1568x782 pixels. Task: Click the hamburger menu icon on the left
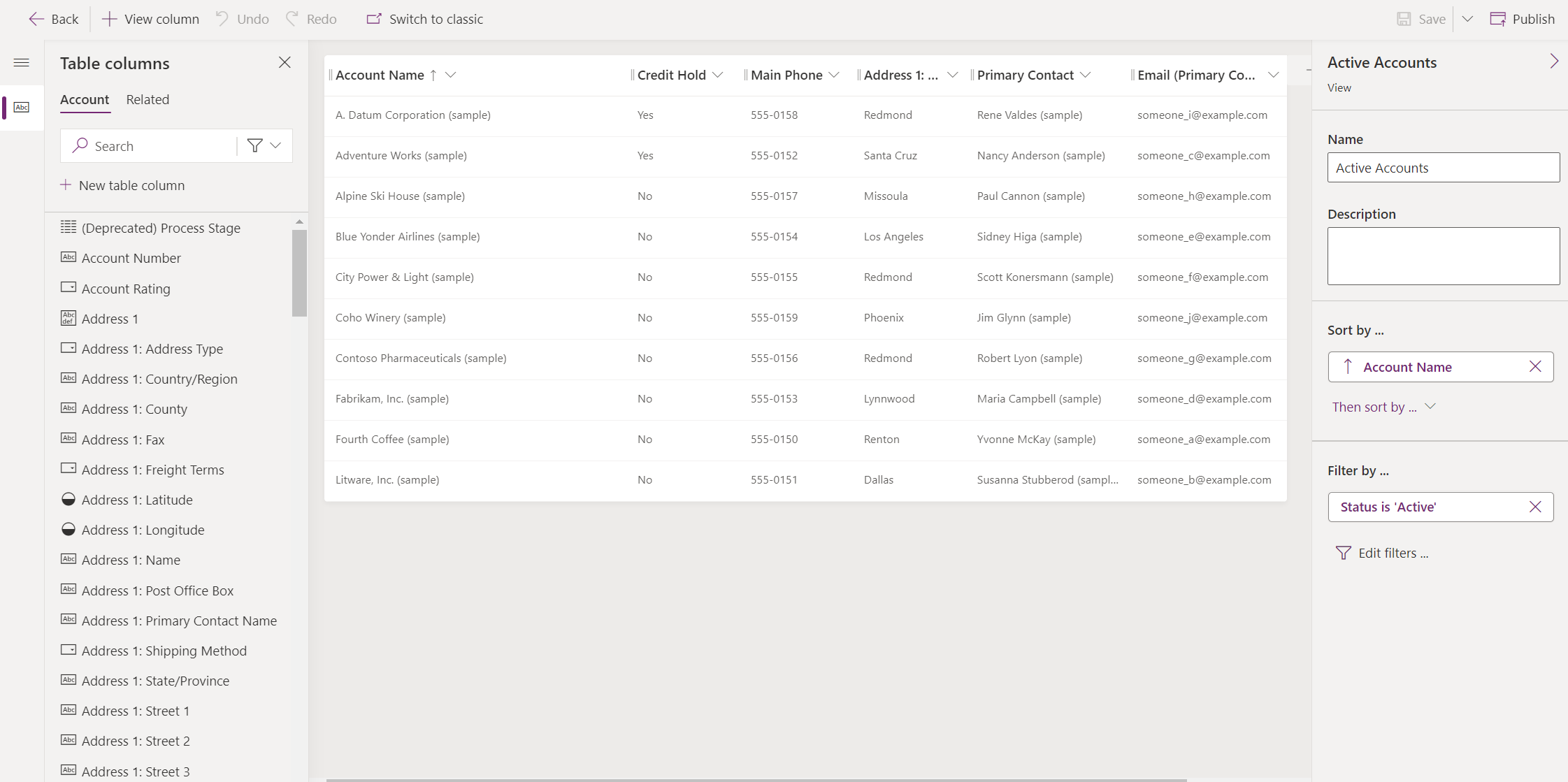point(21,62)
